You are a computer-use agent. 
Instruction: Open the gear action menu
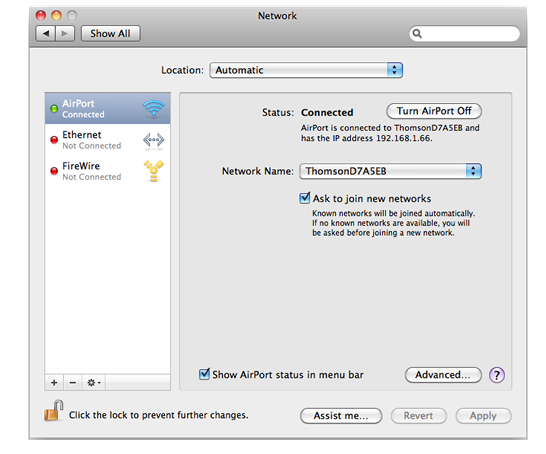[94, 383]
